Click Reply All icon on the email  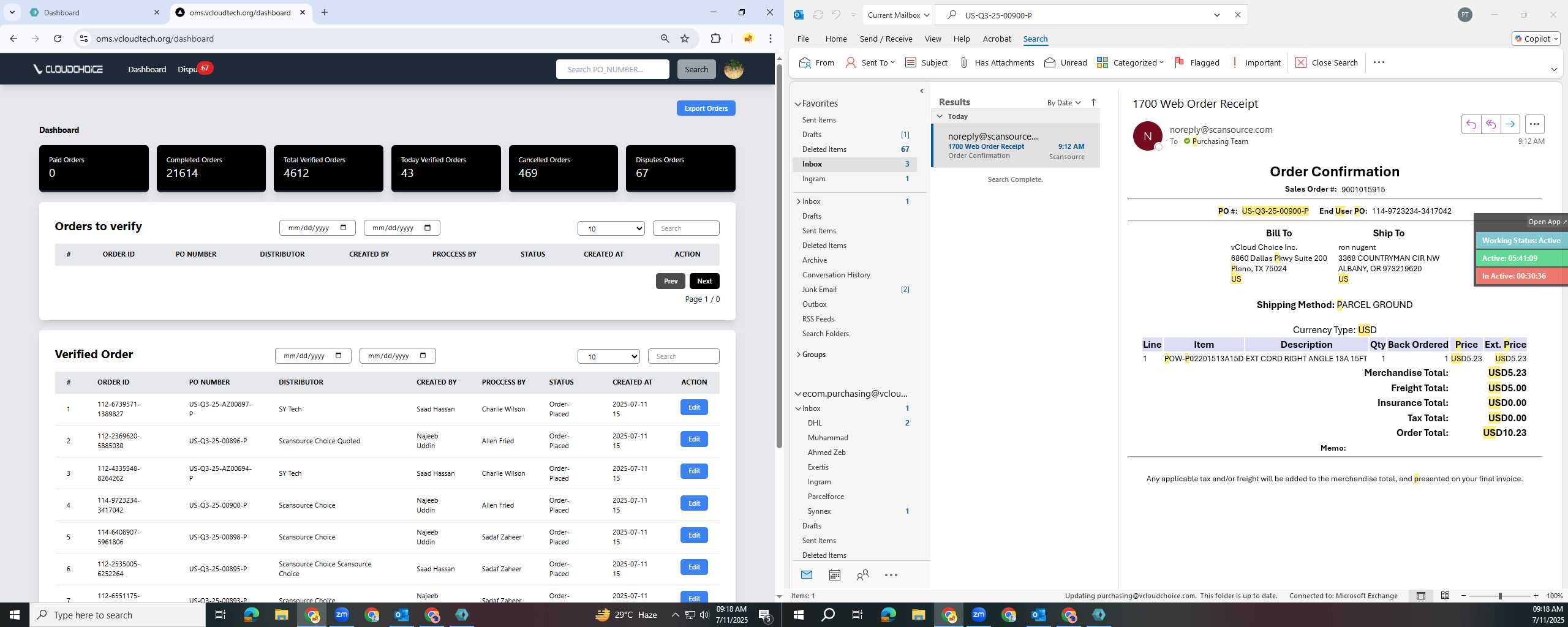point(1490,124)
